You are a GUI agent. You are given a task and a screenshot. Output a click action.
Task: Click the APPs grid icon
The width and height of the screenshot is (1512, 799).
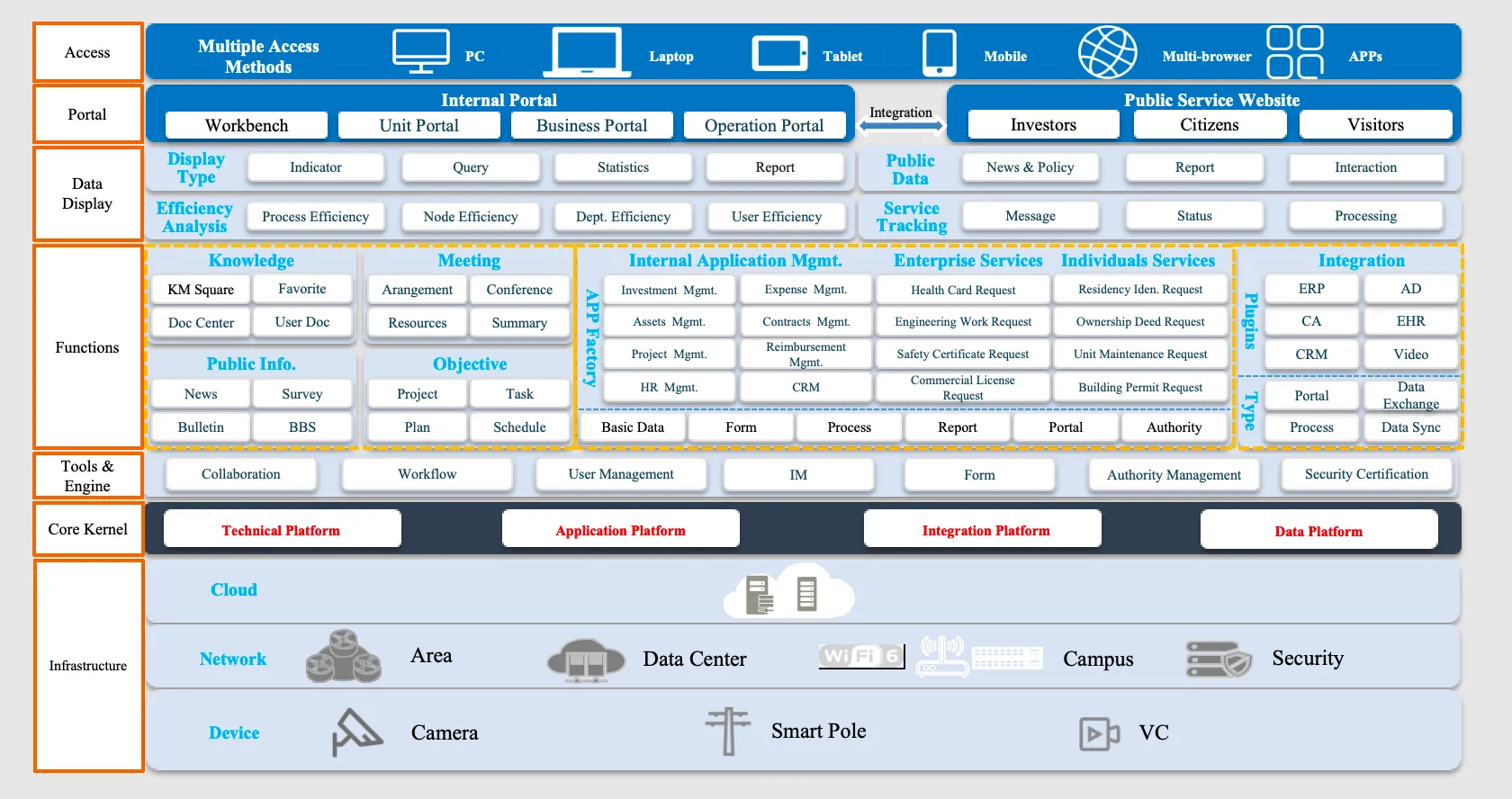coord(1294,52)
